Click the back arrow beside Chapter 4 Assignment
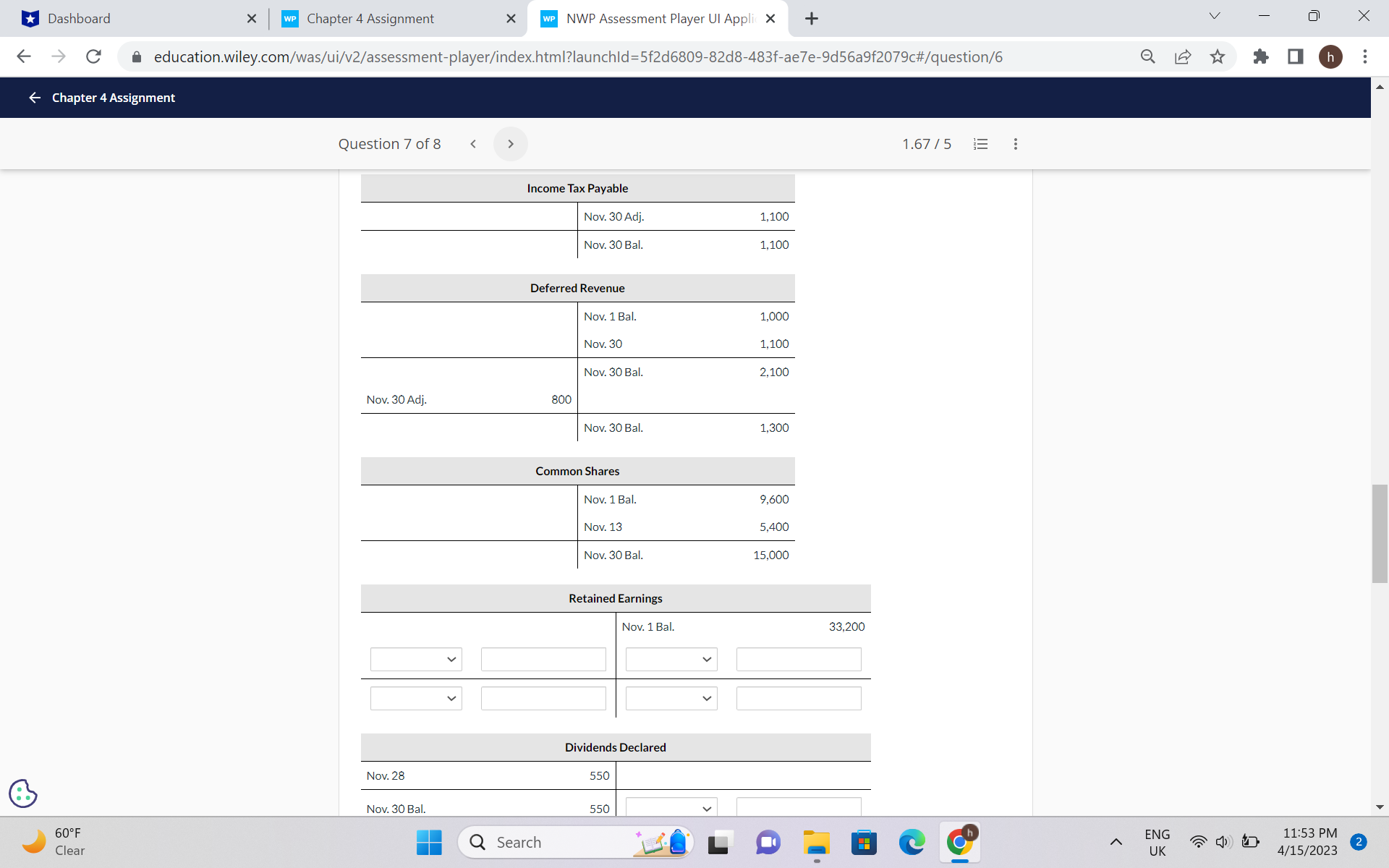 point(34,98)
